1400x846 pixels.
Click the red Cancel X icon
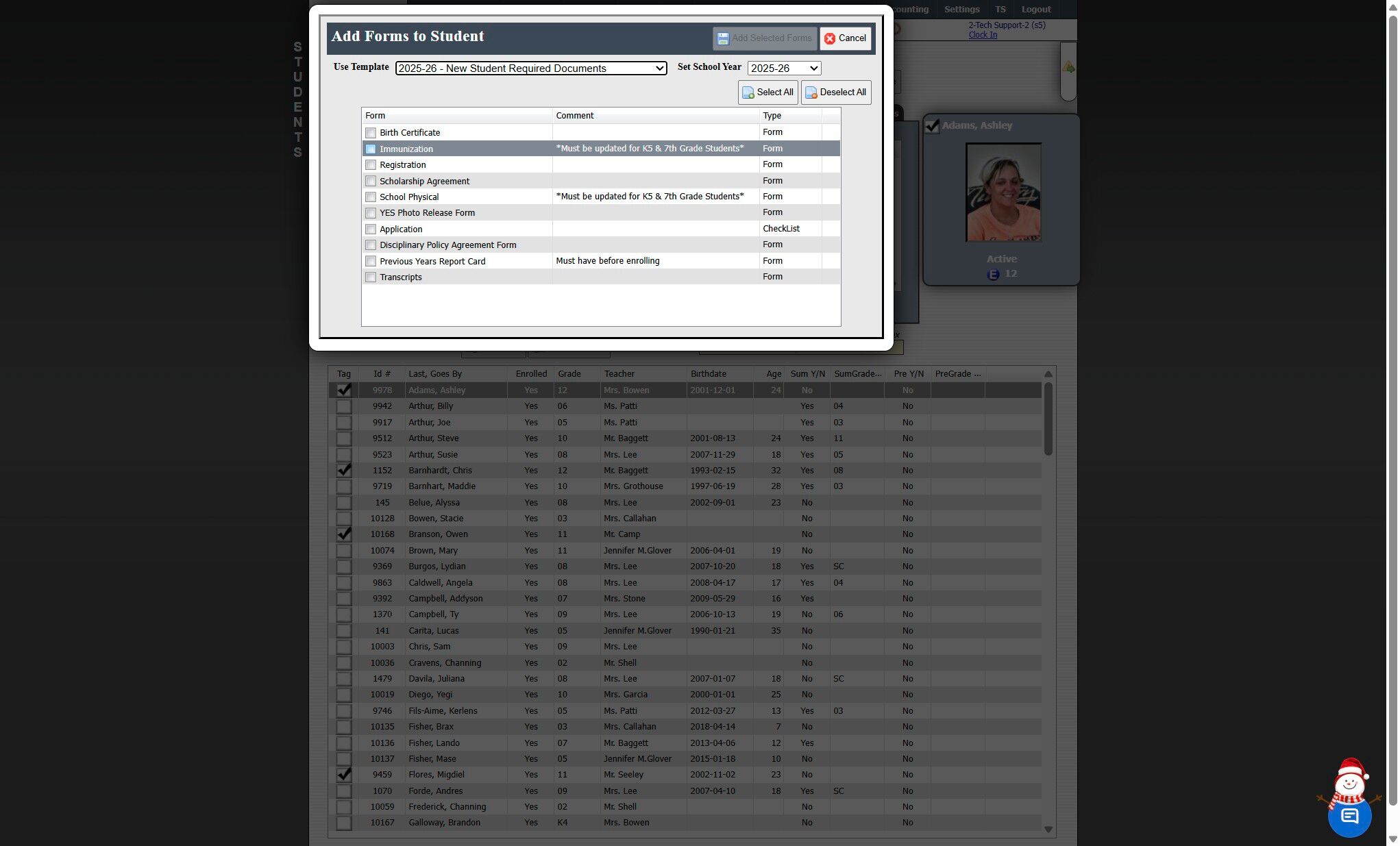(x=830, y=38)
